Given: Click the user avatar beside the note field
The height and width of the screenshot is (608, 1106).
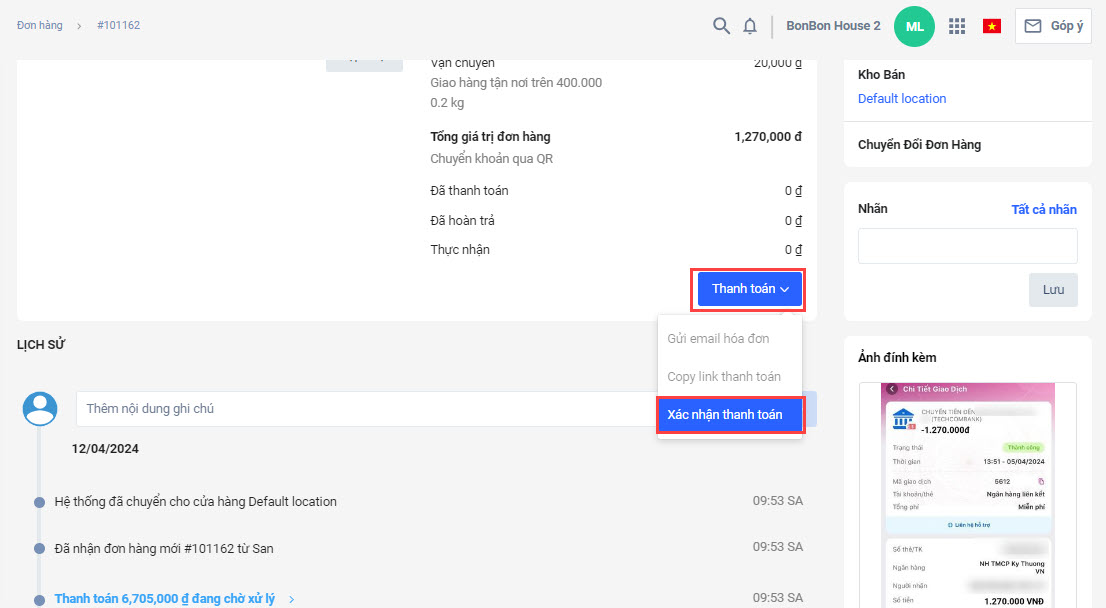Looking at the screenshot, I should (x=40, y=409).
